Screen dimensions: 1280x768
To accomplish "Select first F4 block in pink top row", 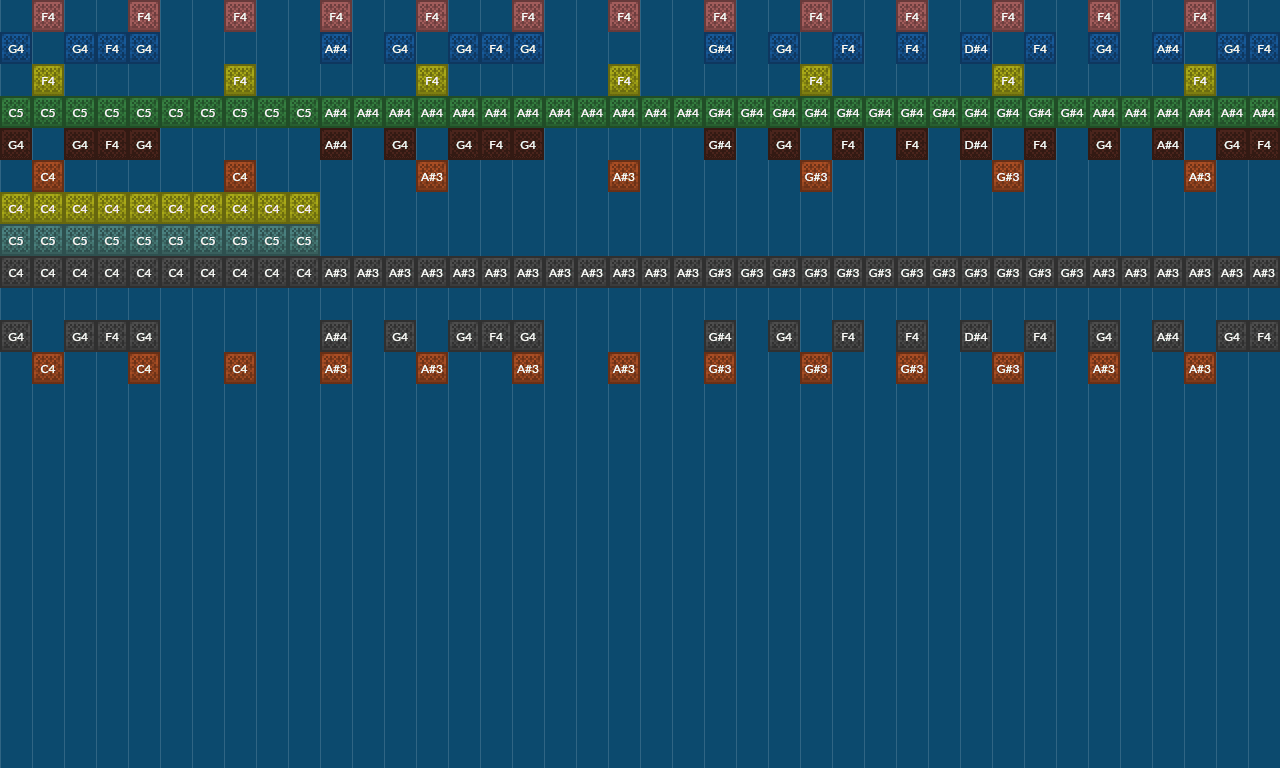I will [48, 16].
